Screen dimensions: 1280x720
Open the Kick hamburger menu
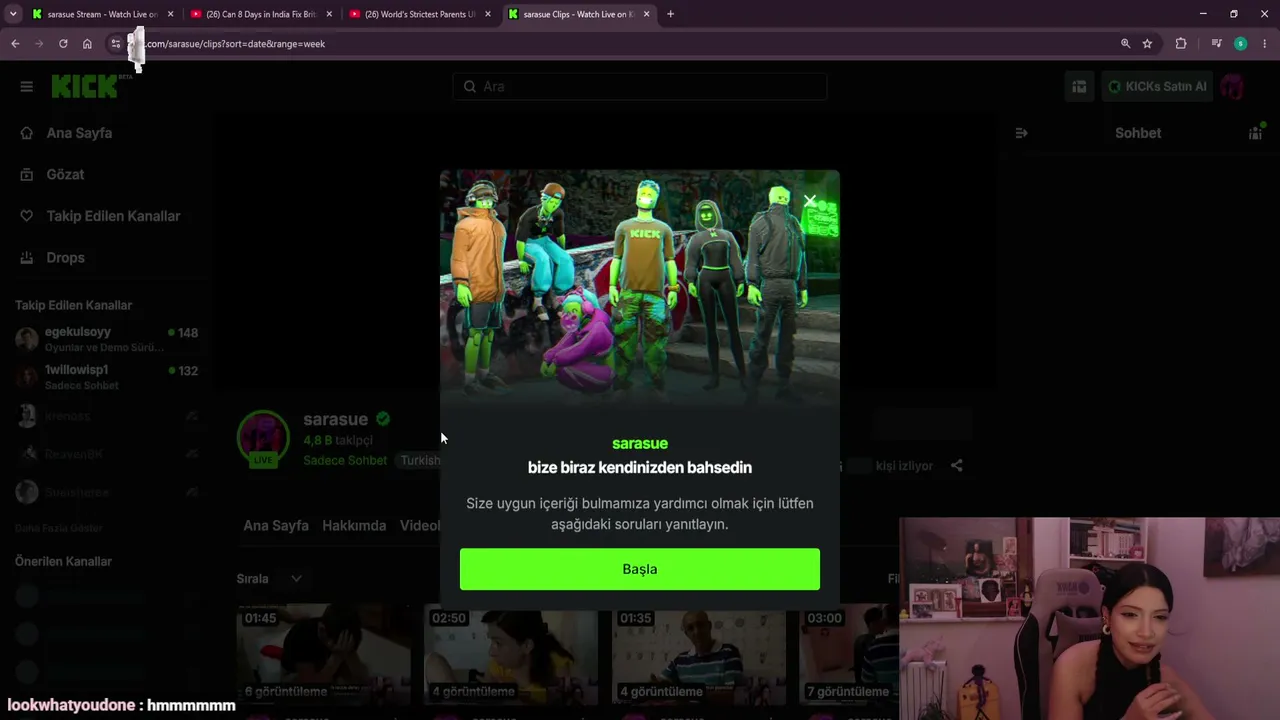pos(27,87)
